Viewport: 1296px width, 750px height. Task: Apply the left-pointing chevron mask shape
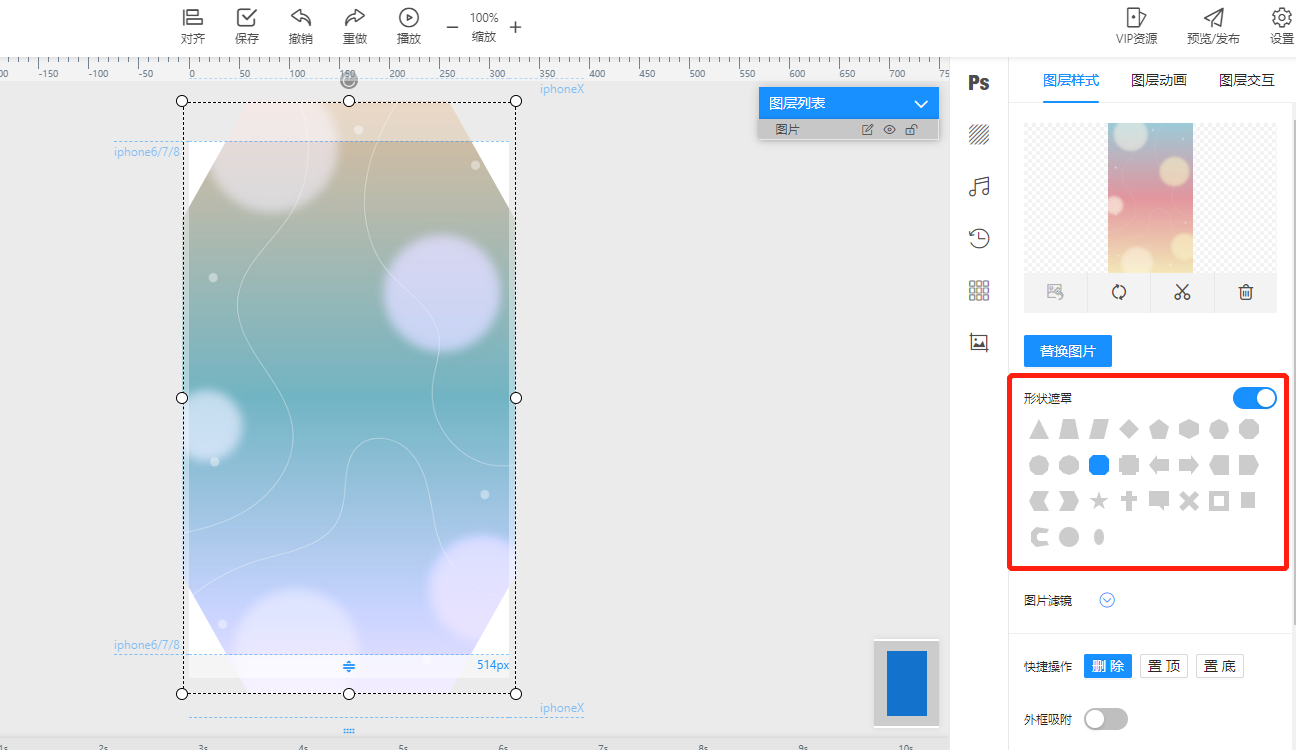(1039, 501)
